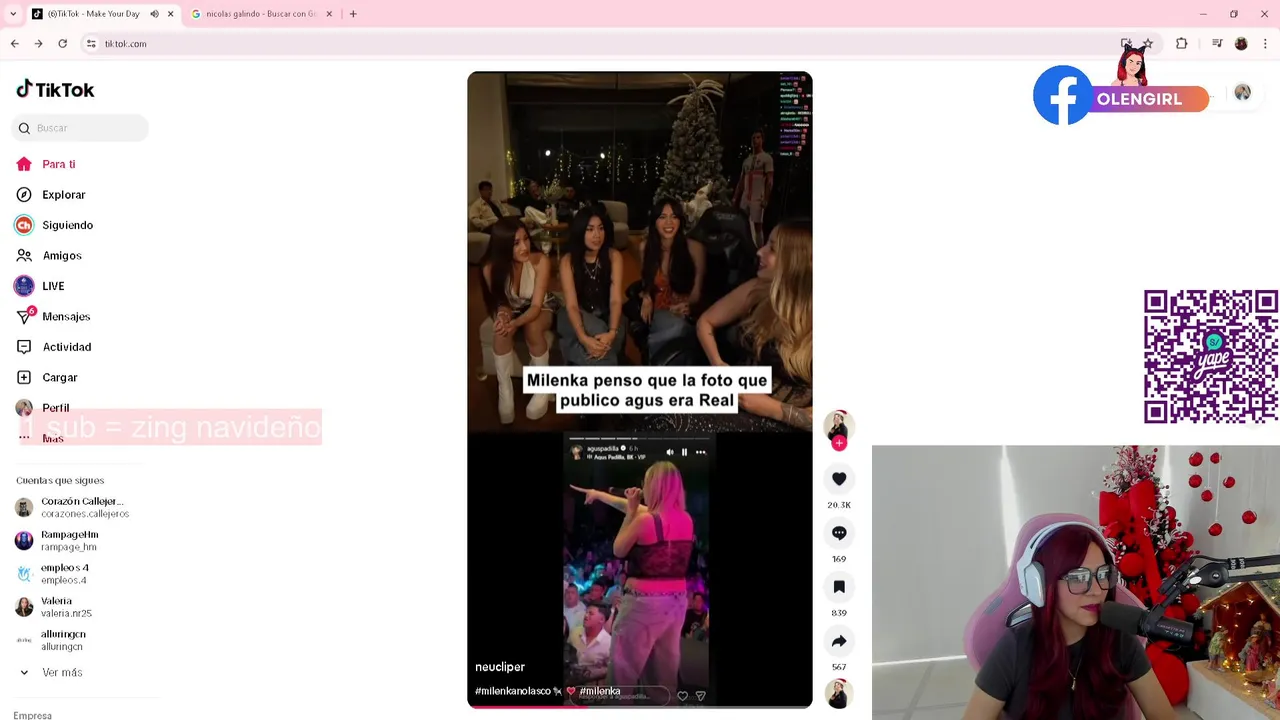The image size is (1280, 720).
Task: Open comments bubble showing 169
Action: (x=839, y=533)
